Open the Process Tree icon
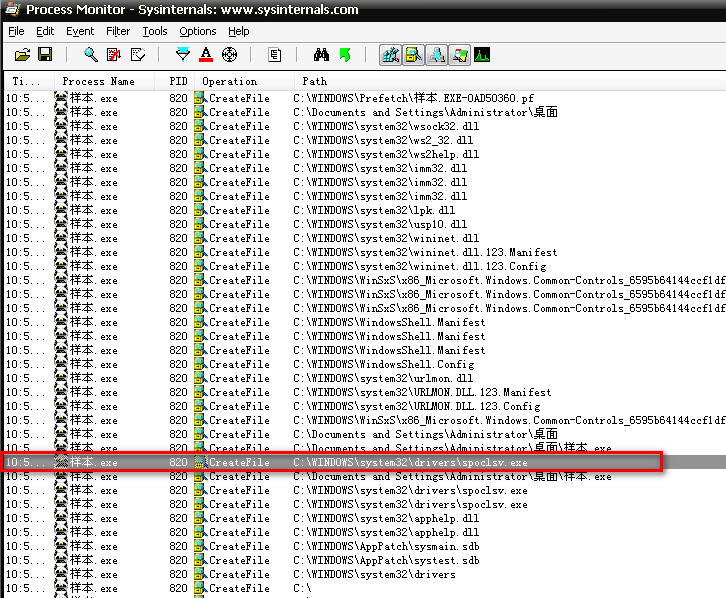 point(275,55)
